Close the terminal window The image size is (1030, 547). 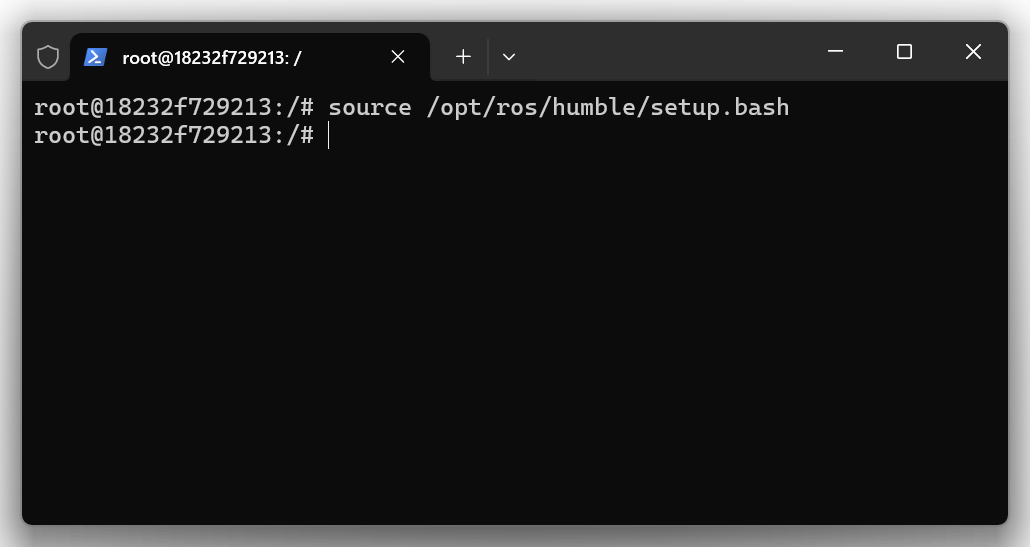pos(973,52)
